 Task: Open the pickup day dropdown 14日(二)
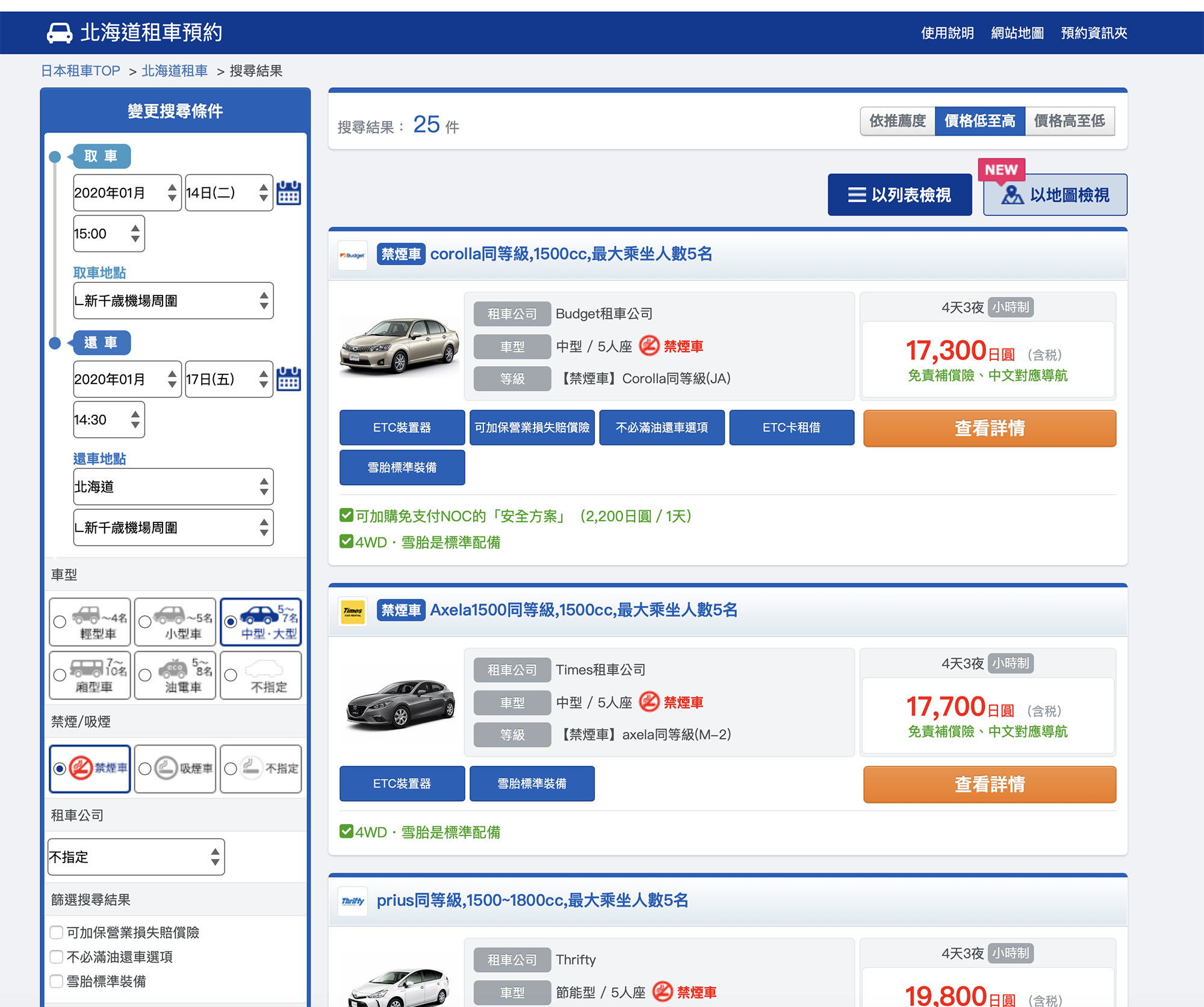point(229,193)
